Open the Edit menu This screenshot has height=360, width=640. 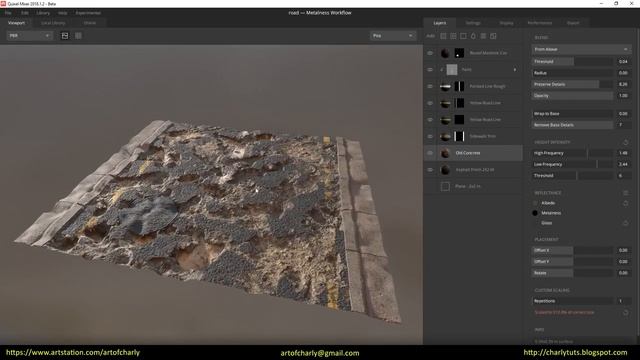pos(25,13)
